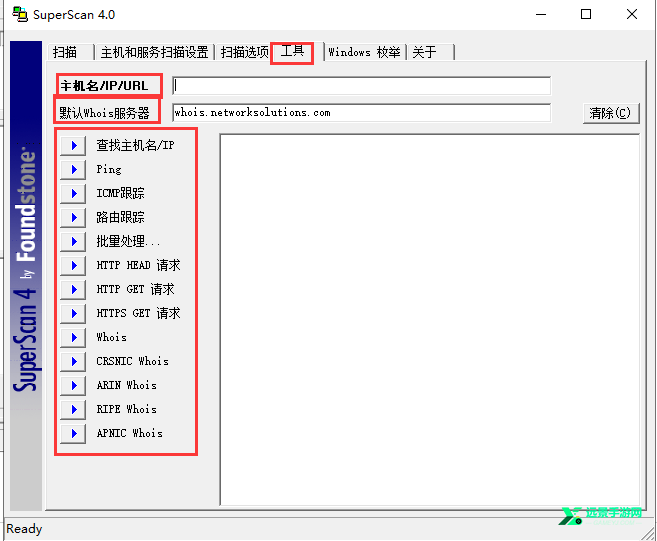657x541 pixels.
Task: Click the 查找主机名/IP label
Action: (x=135, y=145)
